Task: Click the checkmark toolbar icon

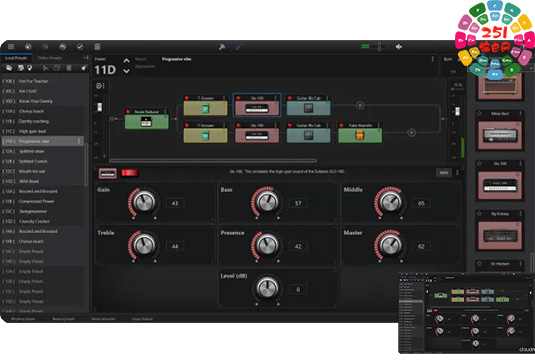Action: (x=79, y=46)
